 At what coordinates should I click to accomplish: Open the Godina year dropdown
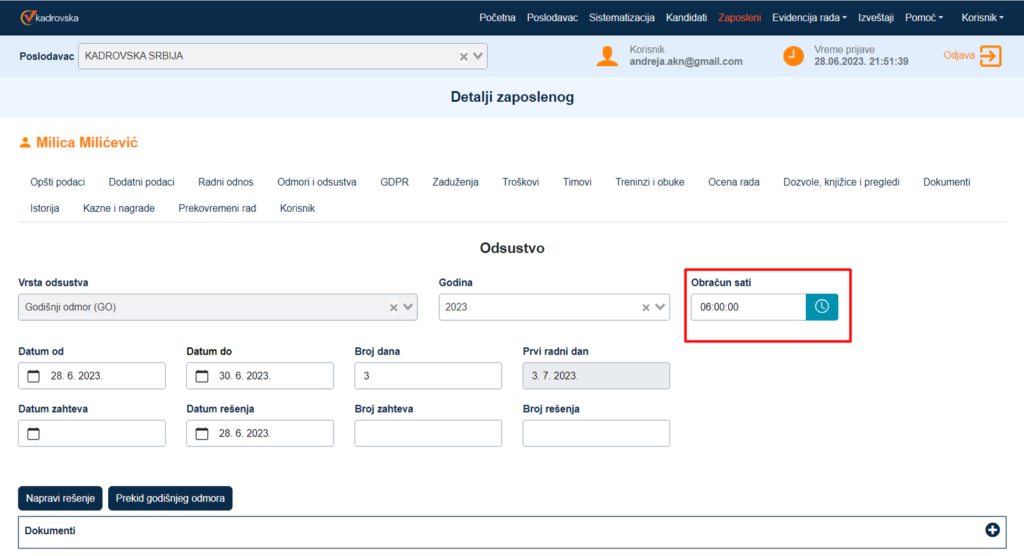(x=660, y=307)
